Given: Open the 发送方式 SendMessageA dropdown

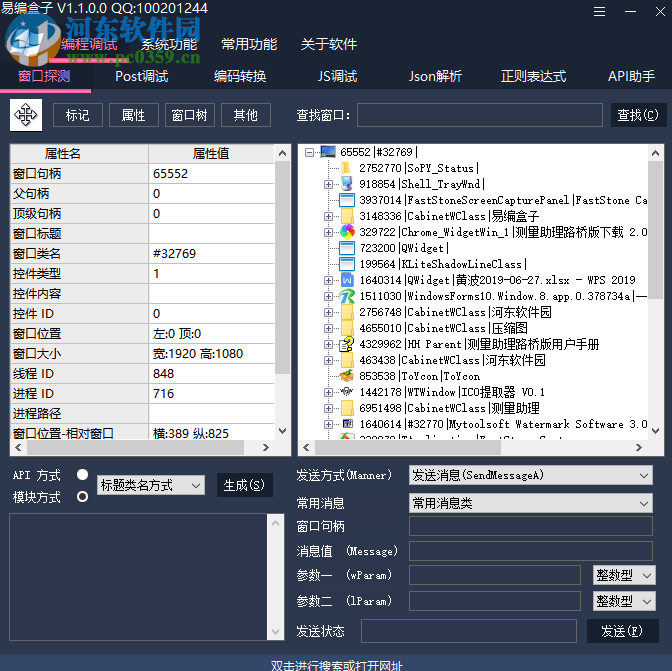Looking at the screenshot, I should (531, 475).
